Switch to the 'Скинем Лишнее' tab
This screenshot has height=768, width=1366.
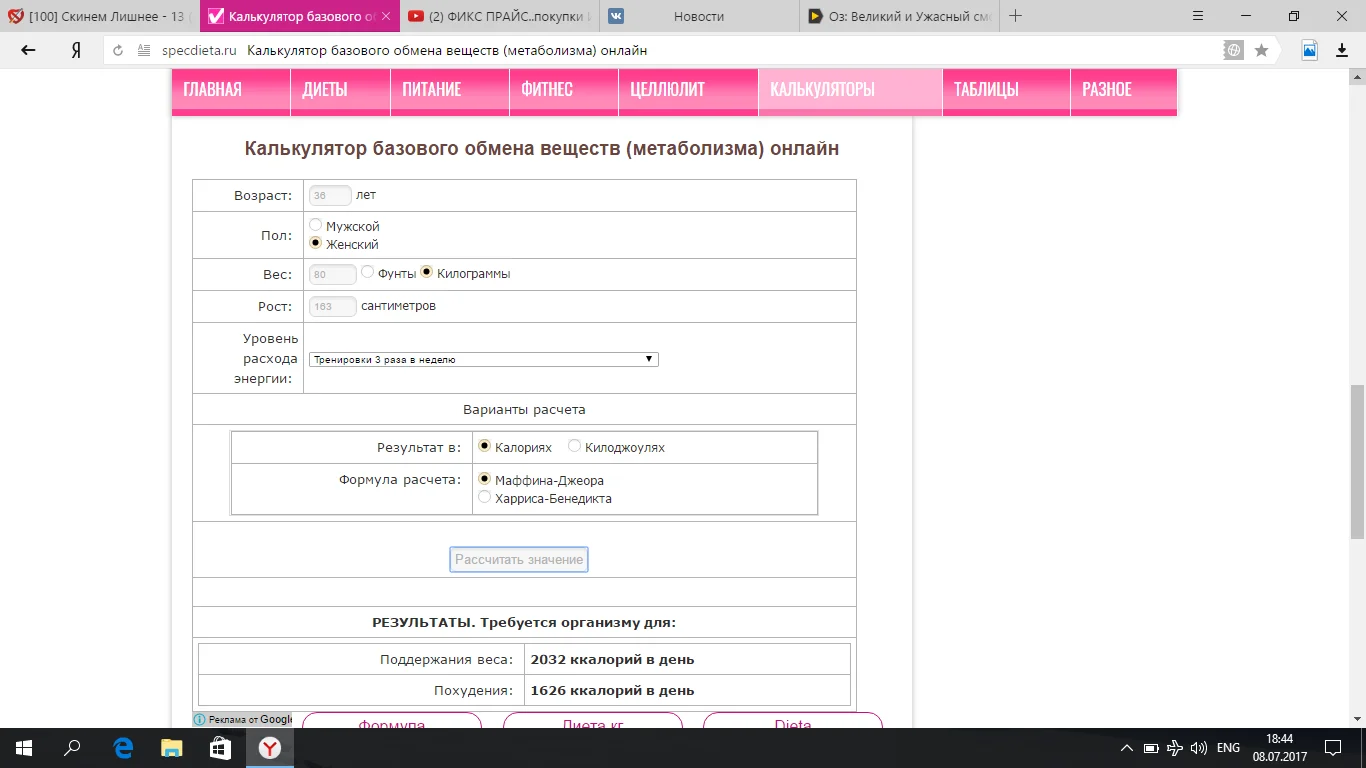tap(100, 16)
